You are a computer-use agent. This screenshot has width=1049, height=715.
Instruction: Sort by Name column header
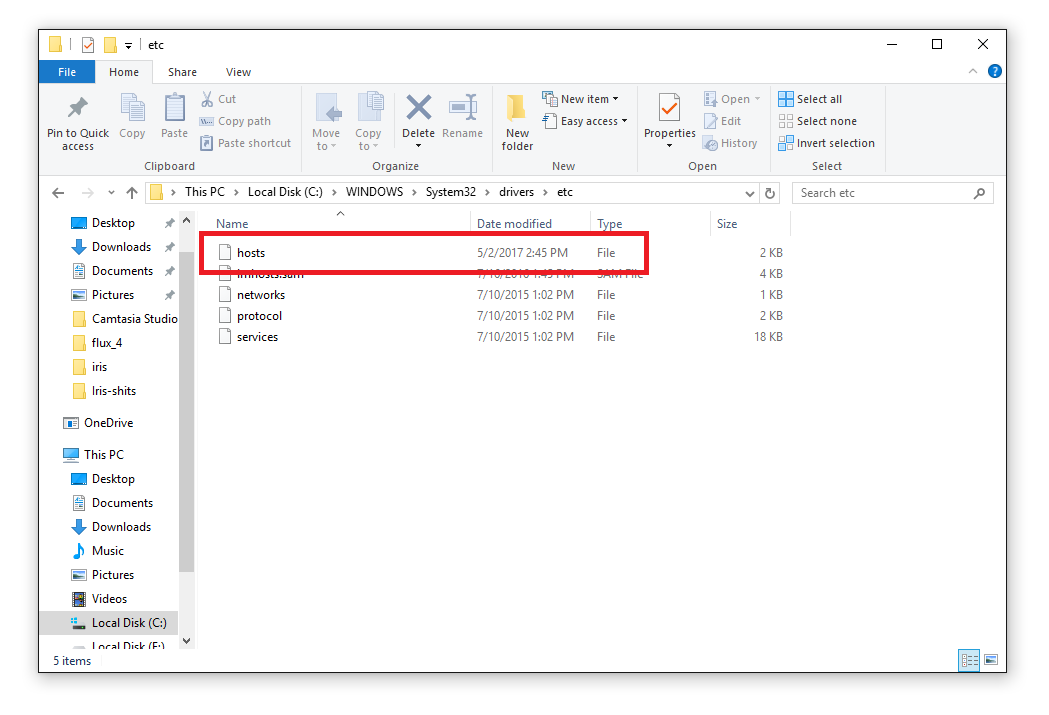[232, 224]
